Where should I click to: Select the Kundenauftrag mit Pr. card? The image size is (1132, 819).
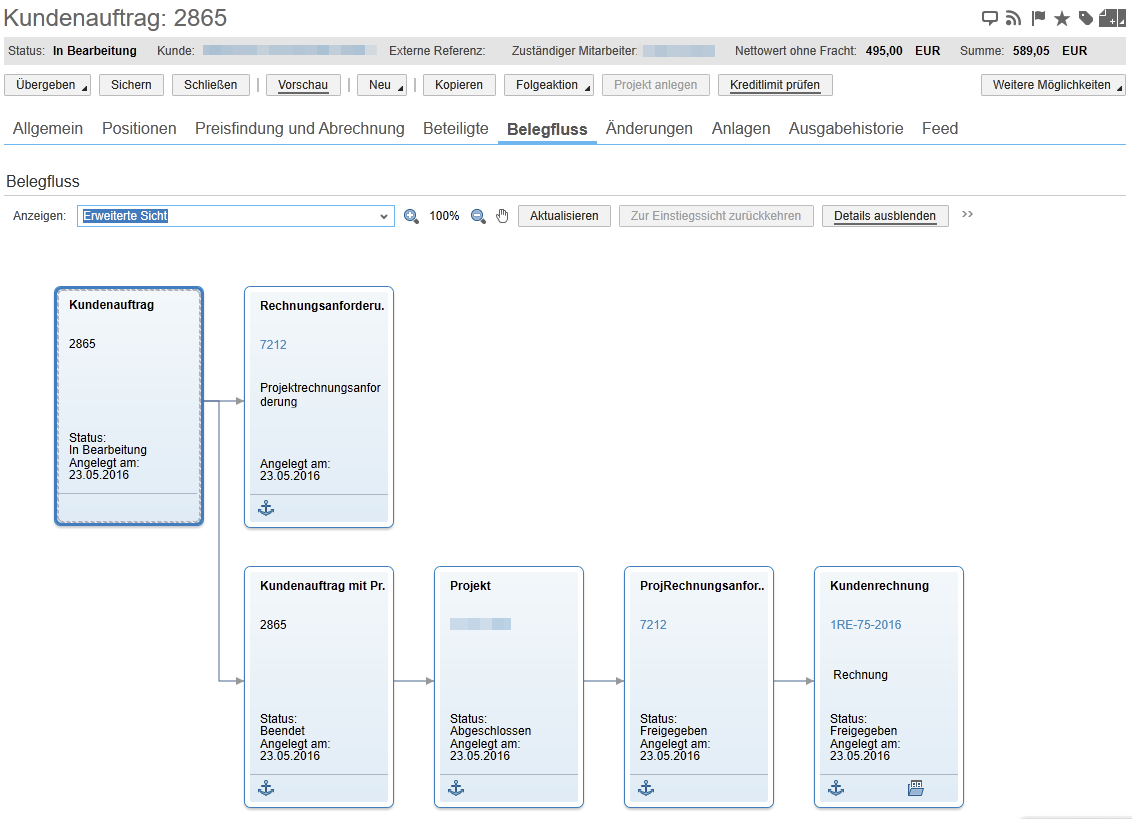319,687
